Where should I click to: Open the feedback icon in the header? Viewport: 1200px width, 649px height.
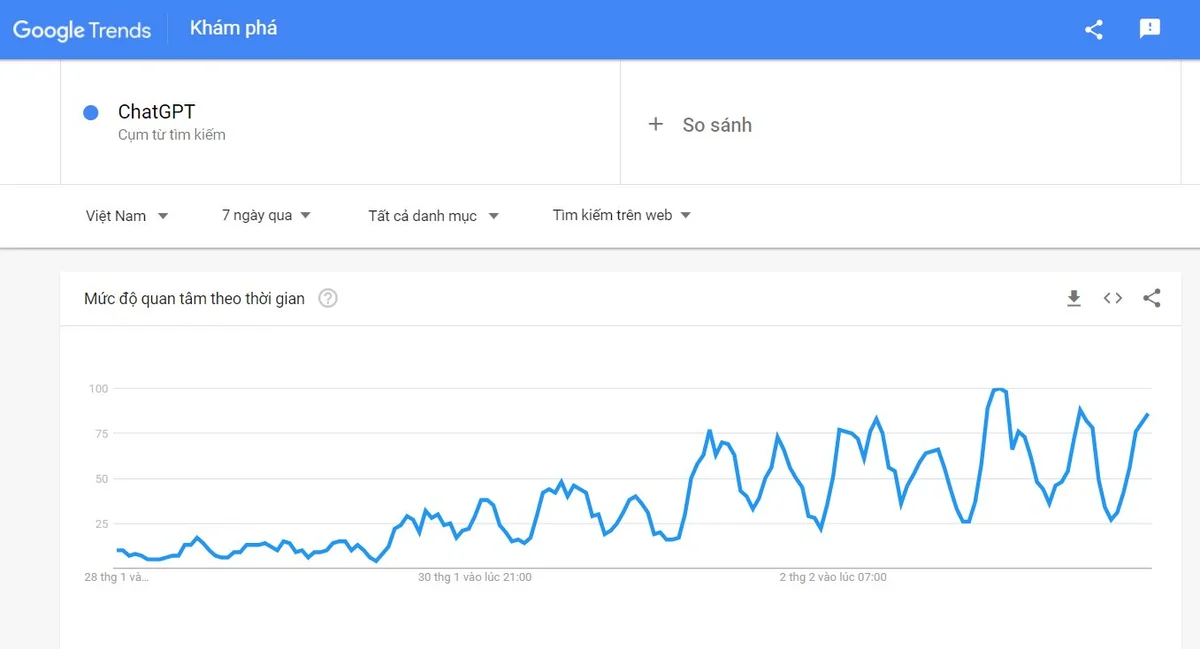(x=1150, y=29)
